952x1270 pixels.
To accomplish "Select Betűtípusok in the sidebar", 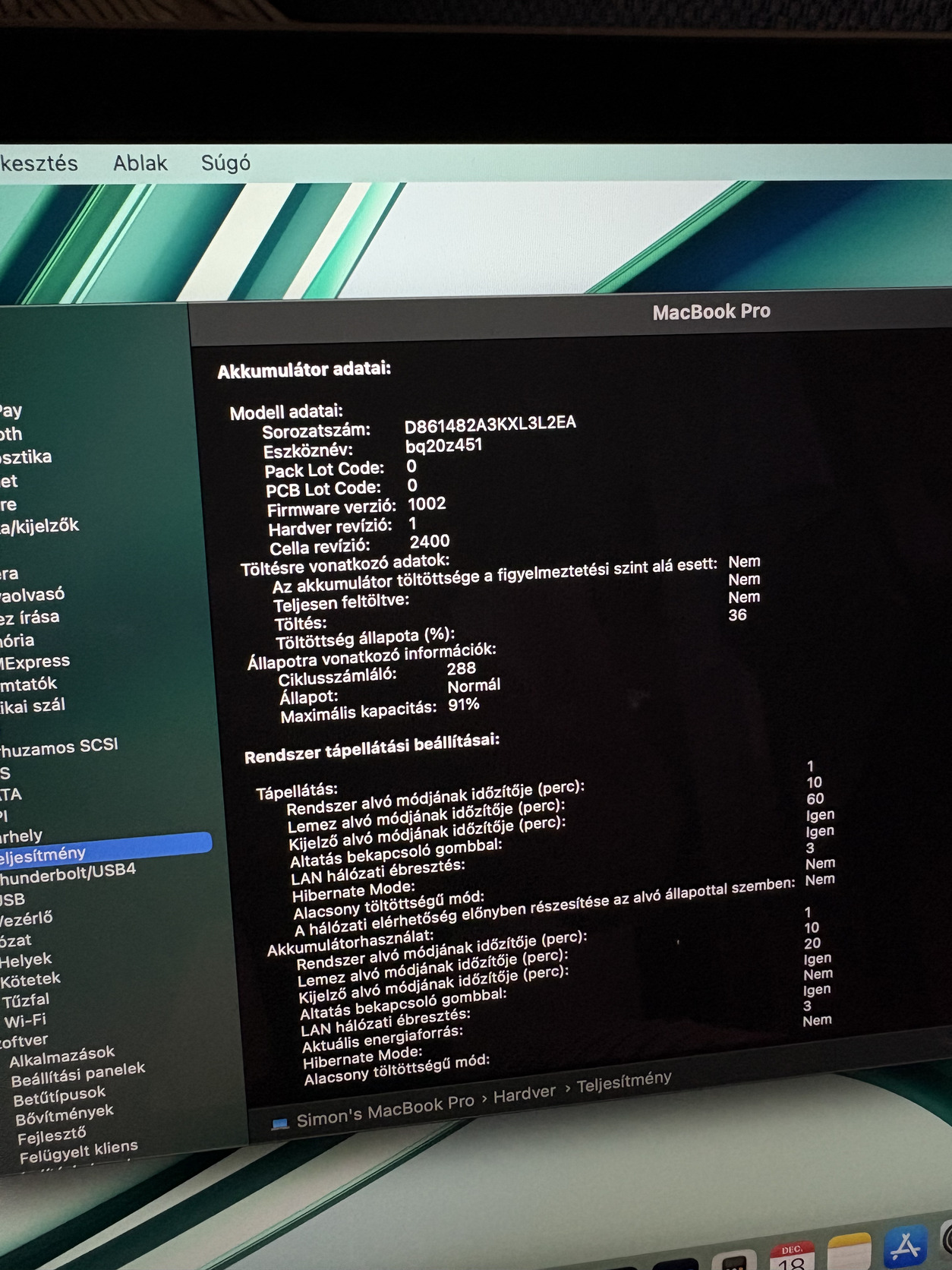I will 60,1096.
